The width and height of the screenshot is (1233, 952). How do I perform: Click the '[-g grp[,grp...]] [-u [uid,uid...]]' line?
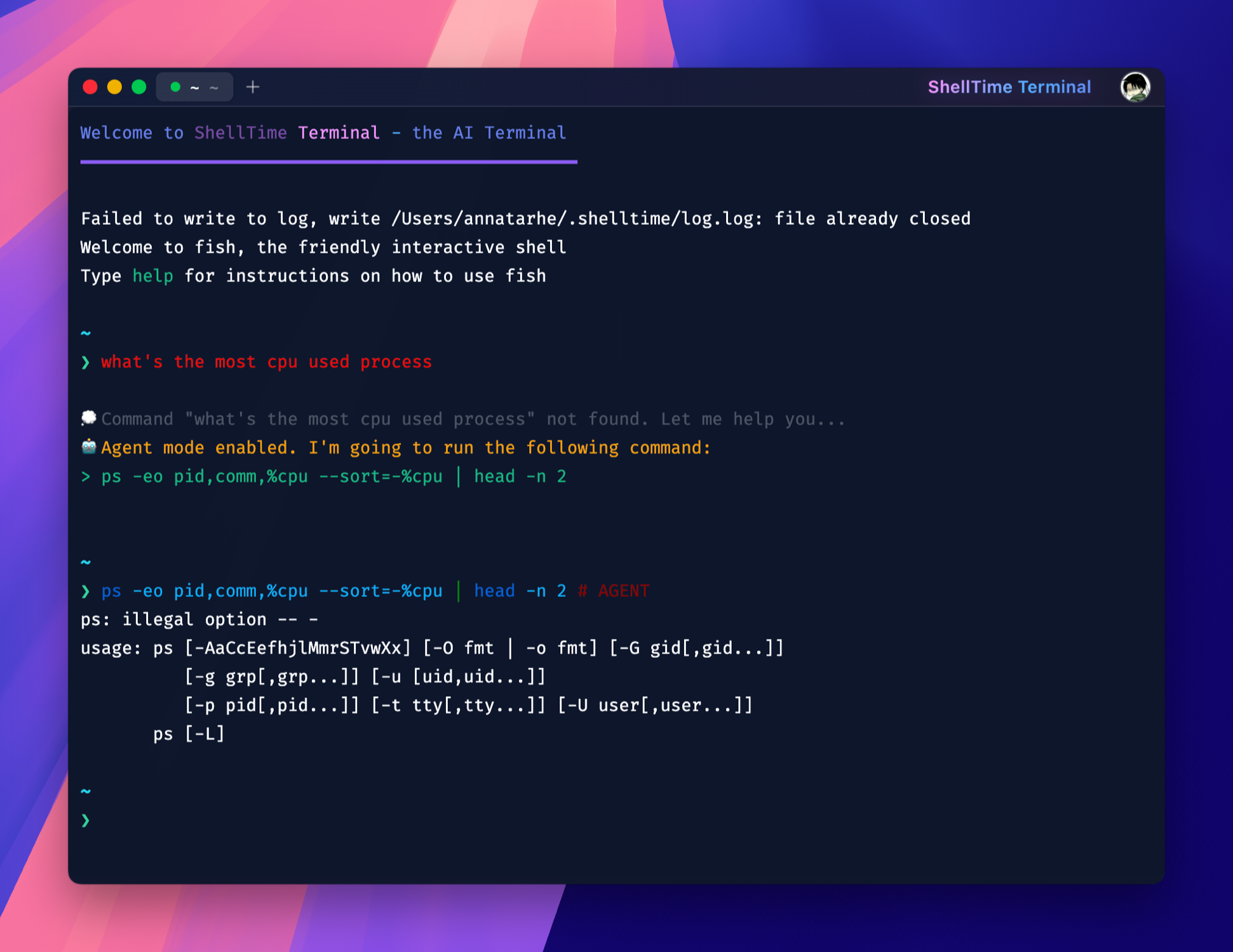[x=365, y=677]
